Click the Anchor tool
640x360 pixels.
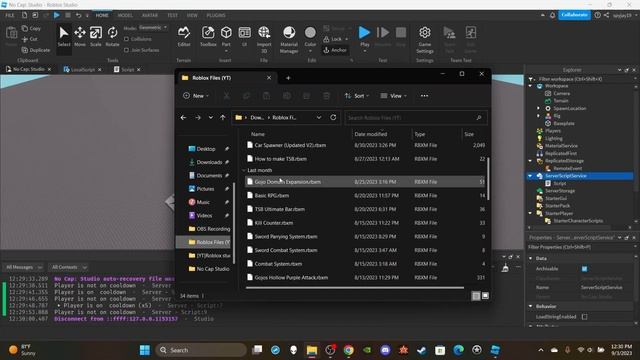click(x=335, y=50)
